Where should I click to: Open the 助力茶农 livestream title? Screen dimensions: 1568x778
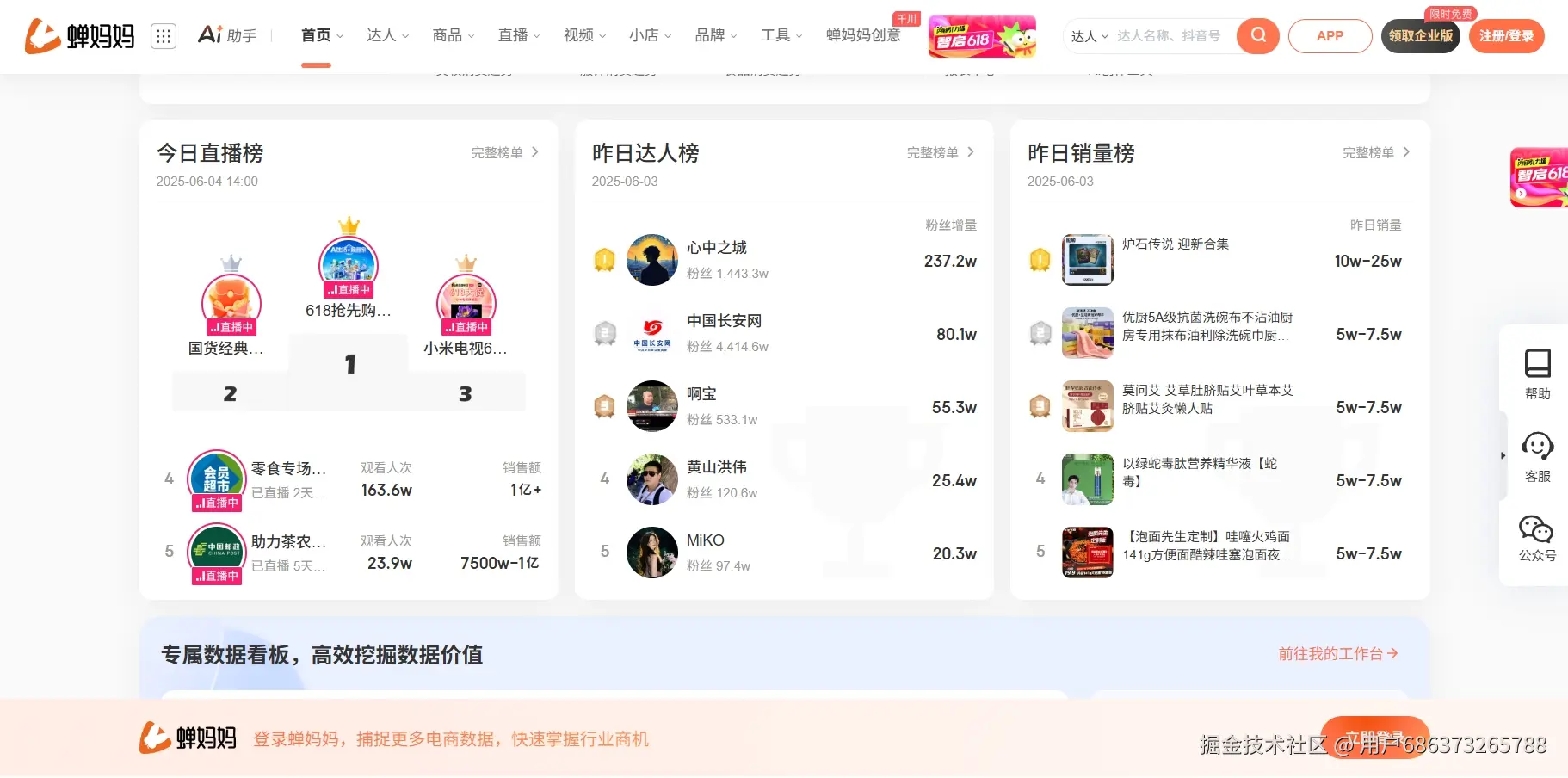(x=288, y=542)
